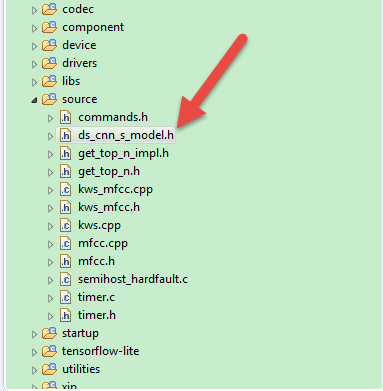This screenshot has height=391, width=383.
Task: Click the semihost_hardfault.c file icon
Action: point(66,280)
